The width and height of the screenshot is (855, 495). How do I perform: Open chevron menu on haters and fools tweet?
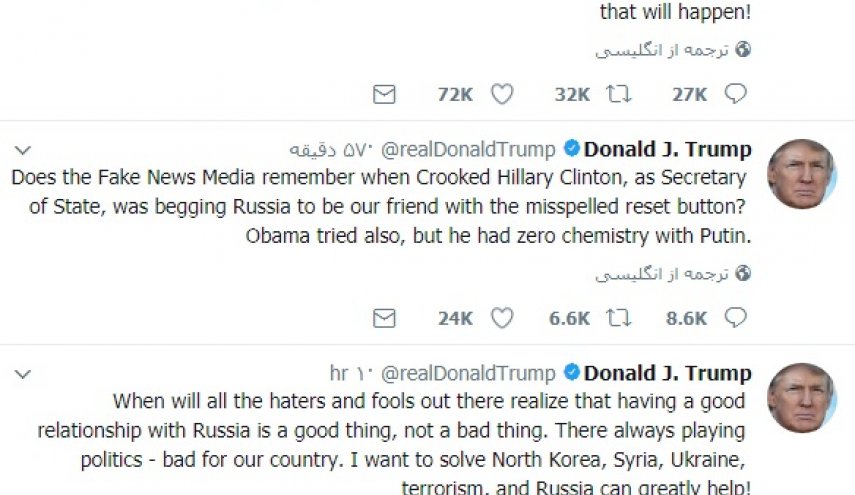[23, 373]
